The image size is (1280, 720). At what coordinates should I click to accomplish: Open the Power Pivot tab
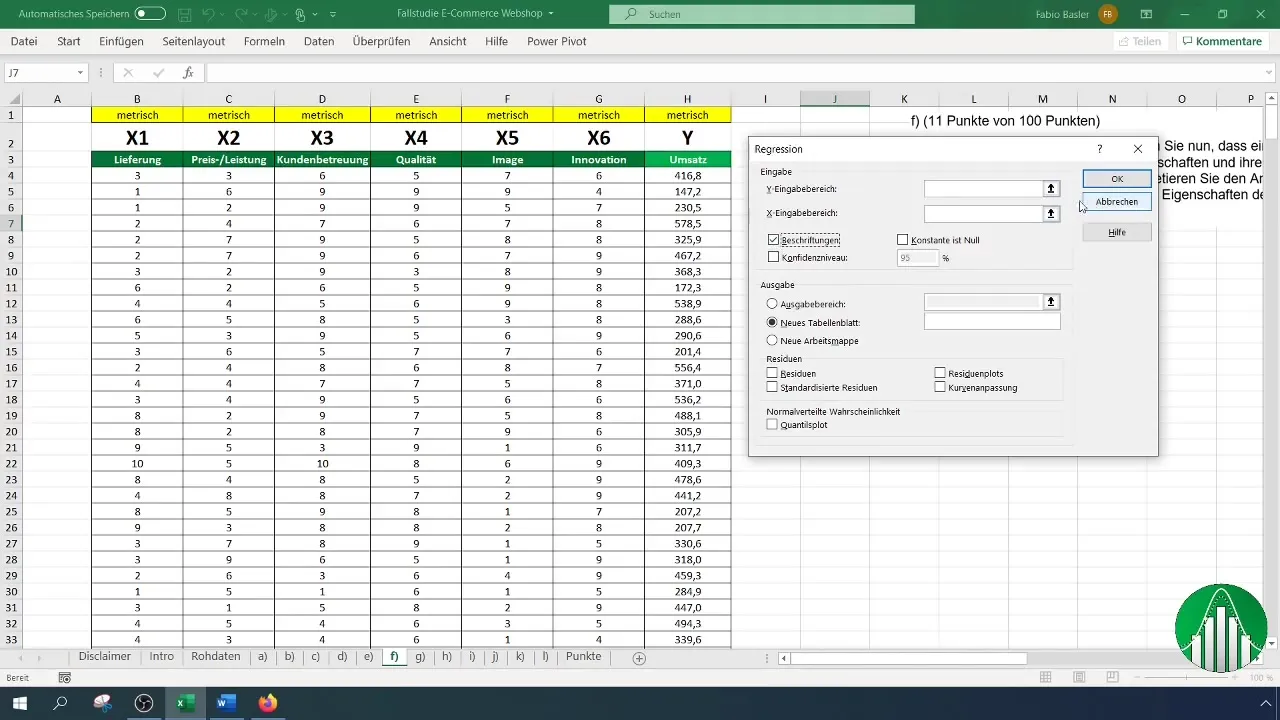click(x=557, y=41)
